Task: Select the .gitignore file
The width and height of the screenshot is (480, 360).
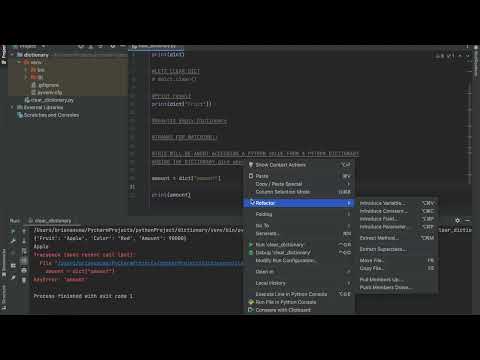Action: 46,85
